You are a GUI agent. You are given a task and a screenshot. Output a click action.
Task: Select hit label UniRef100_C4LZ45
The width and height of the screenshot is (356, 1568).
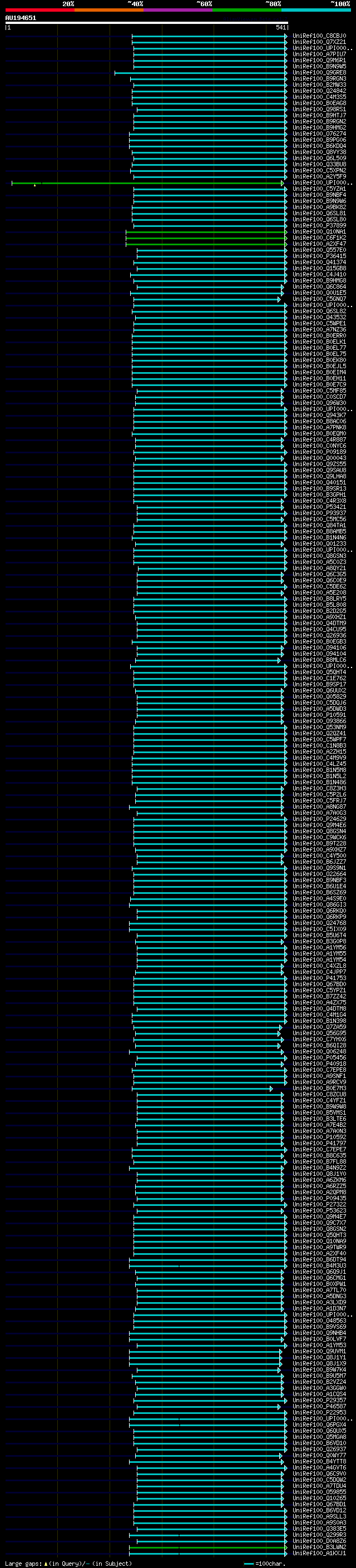pyautogui.click(x=319, y=764)
